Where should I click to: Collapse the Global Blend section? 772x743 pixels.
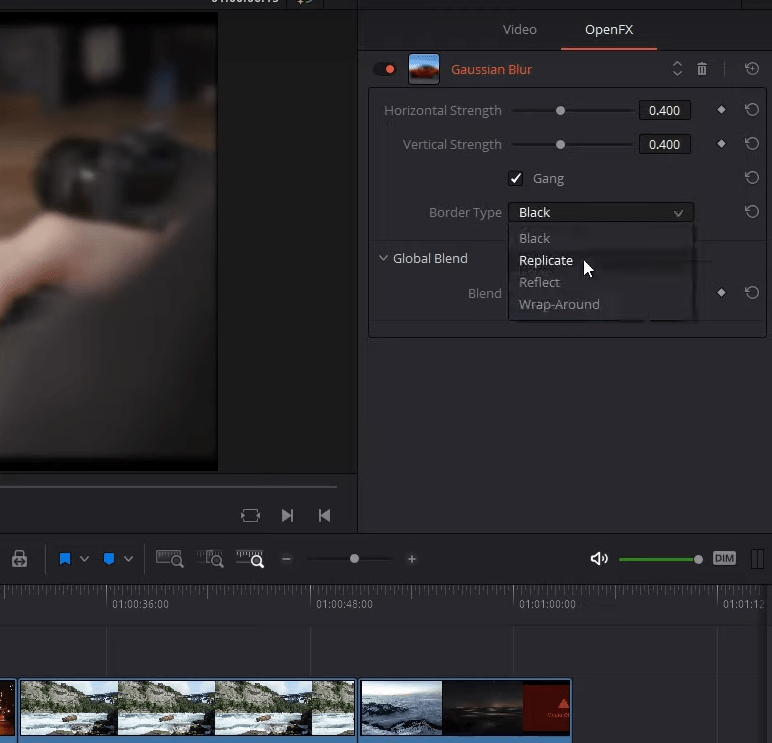[x=383, y=258]
